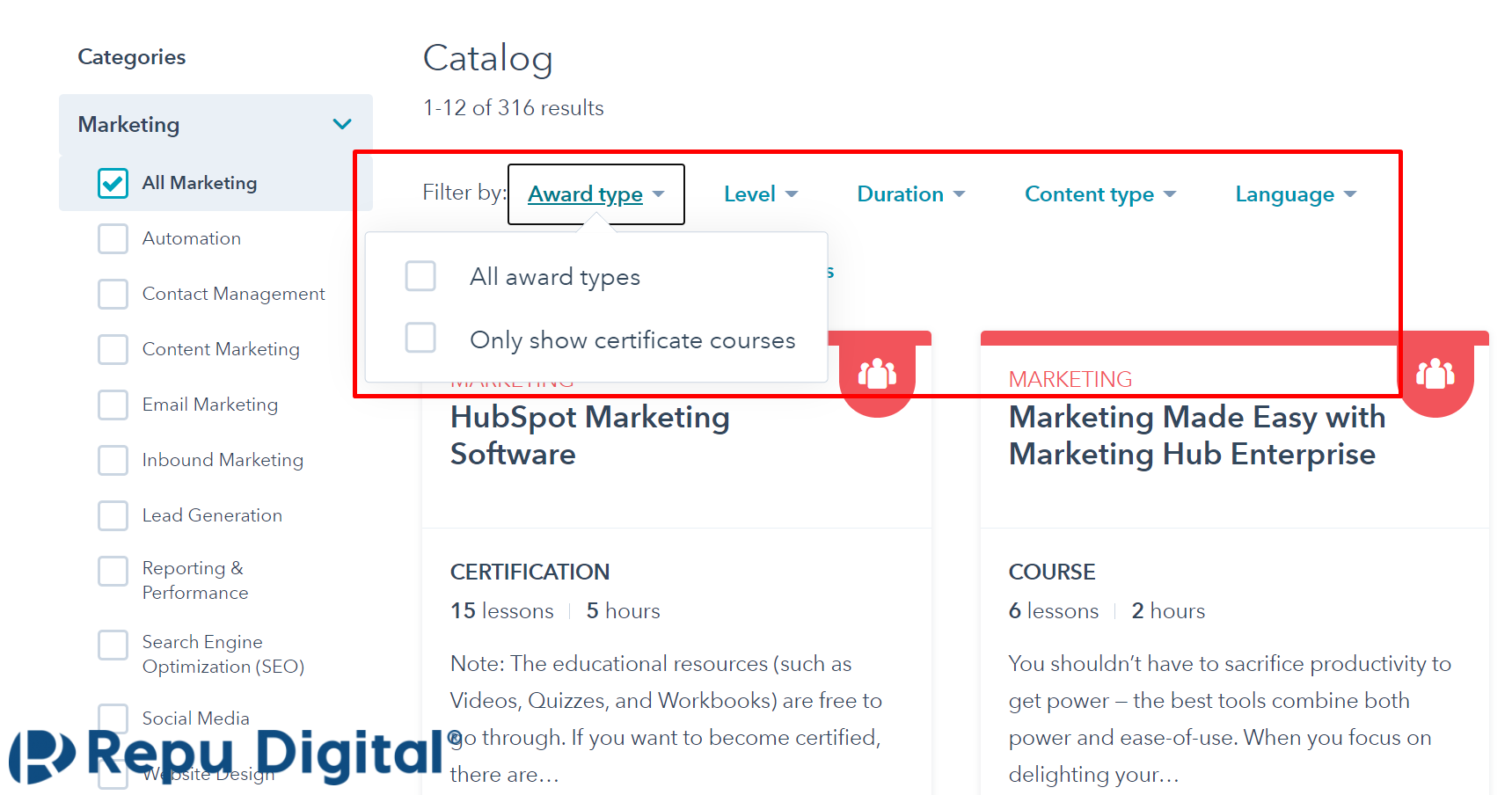Click the 6 lessons text

tap(1054, 611)
